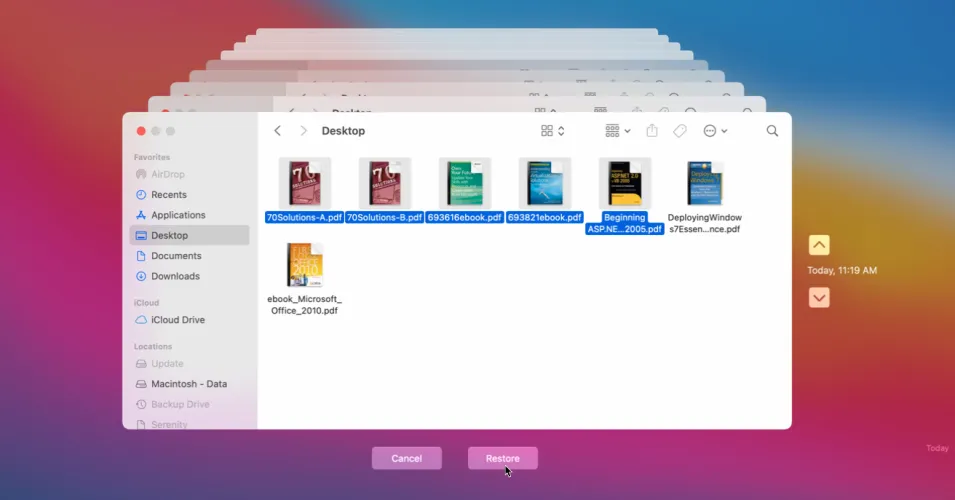Select AirDrop in the sidebar

click(167, 174)
